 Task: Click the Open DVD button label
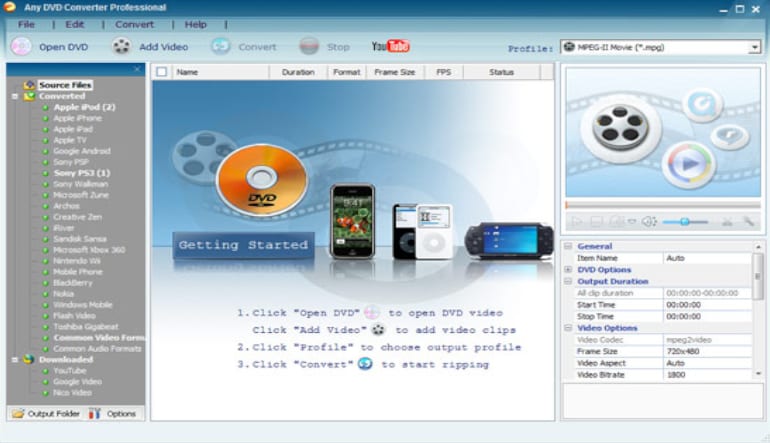64,47
